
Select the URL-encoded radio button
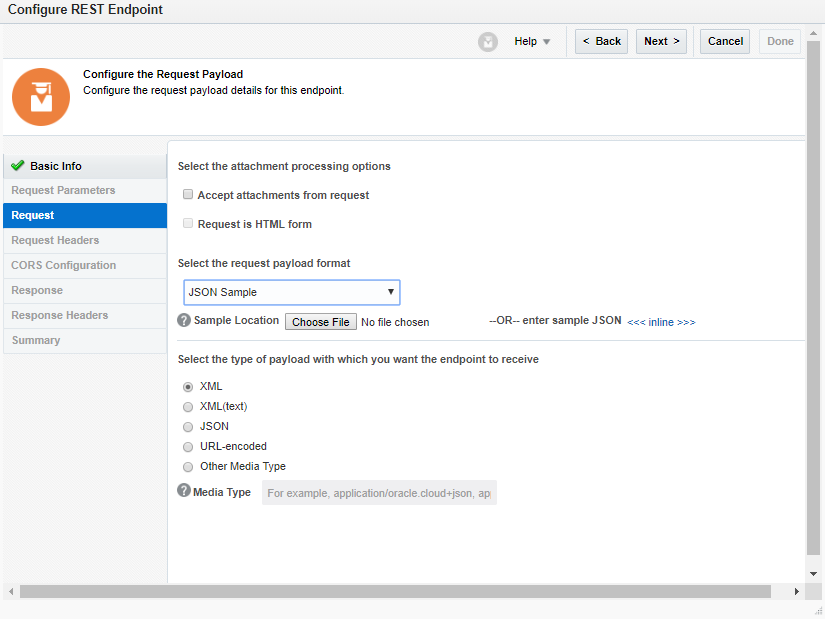tap(188, 447)
